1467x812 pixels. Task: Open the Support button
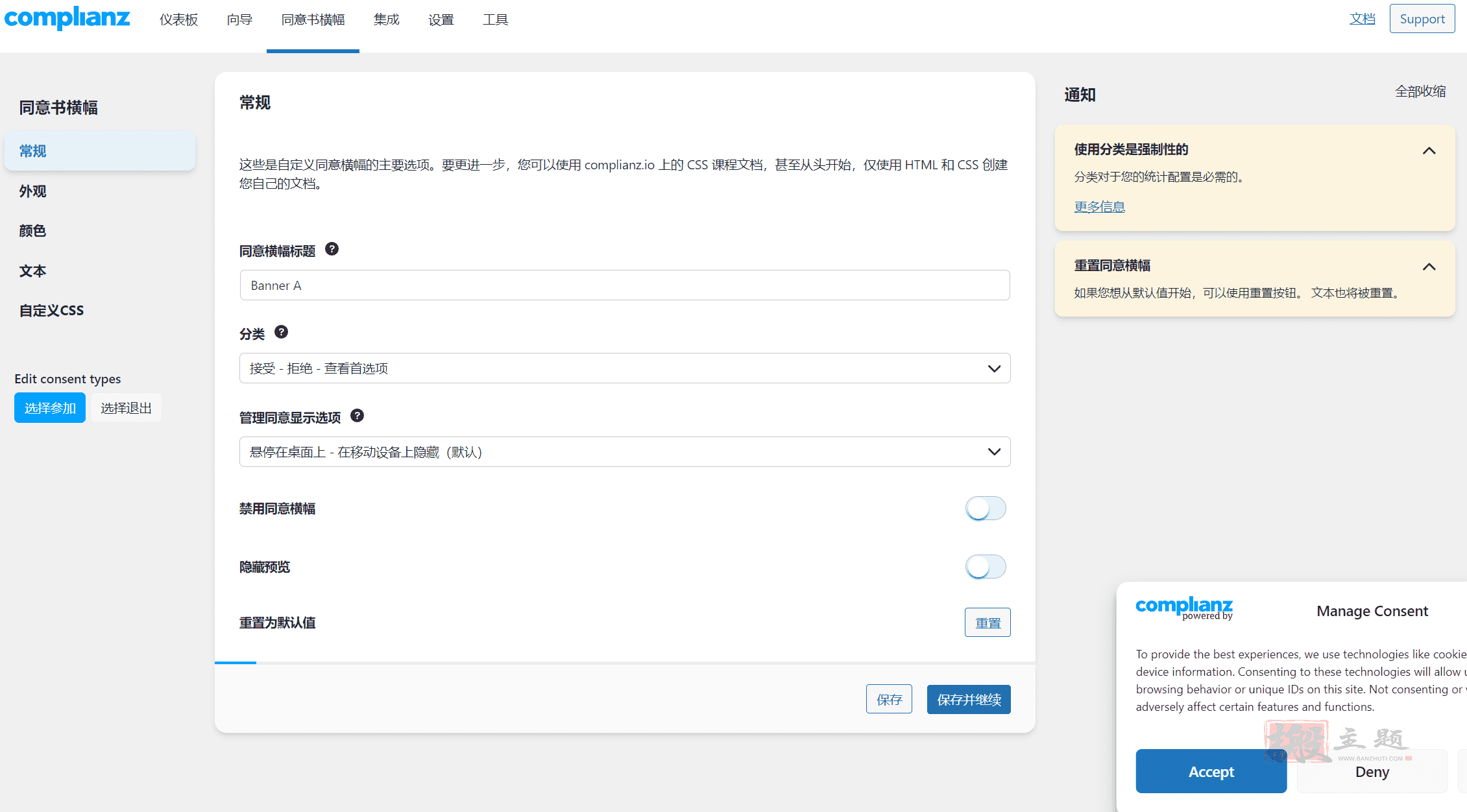pos(1422,19)
